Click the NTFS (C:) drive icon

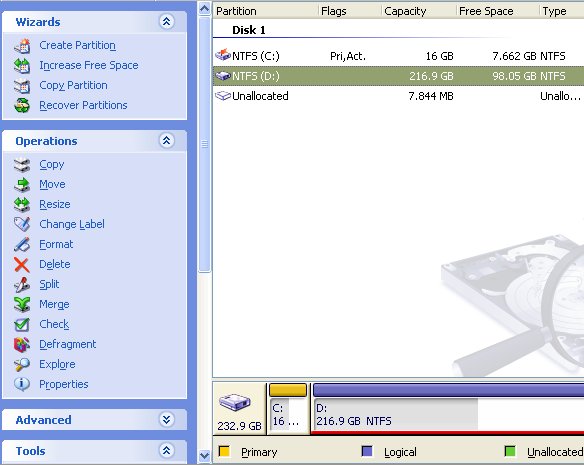223,55
